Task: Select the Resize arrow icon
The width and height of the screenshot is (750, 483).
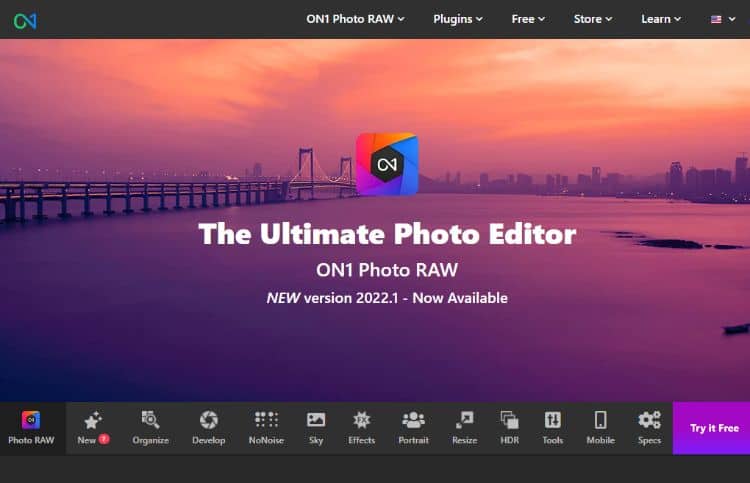Action: click(x=464, y=420)
